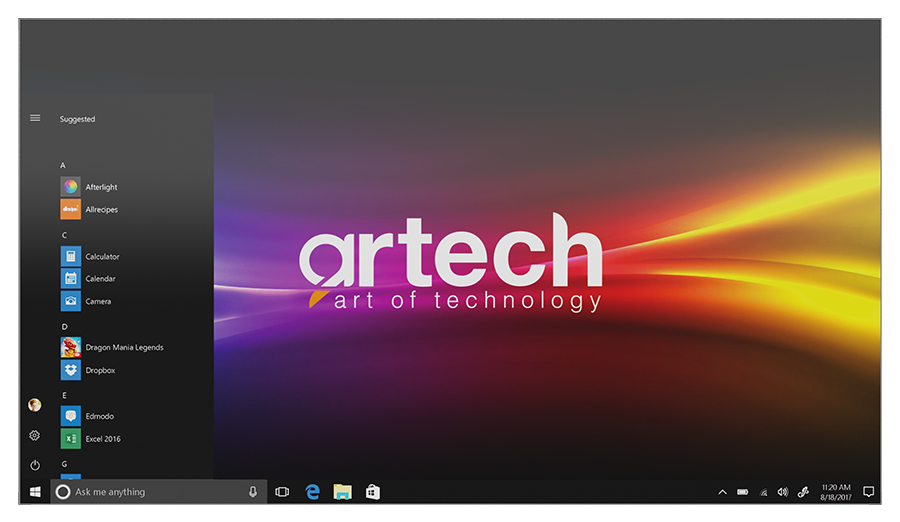Open the Calculator app
This screenshot has height=522, width=900.
tap(101, 257)
